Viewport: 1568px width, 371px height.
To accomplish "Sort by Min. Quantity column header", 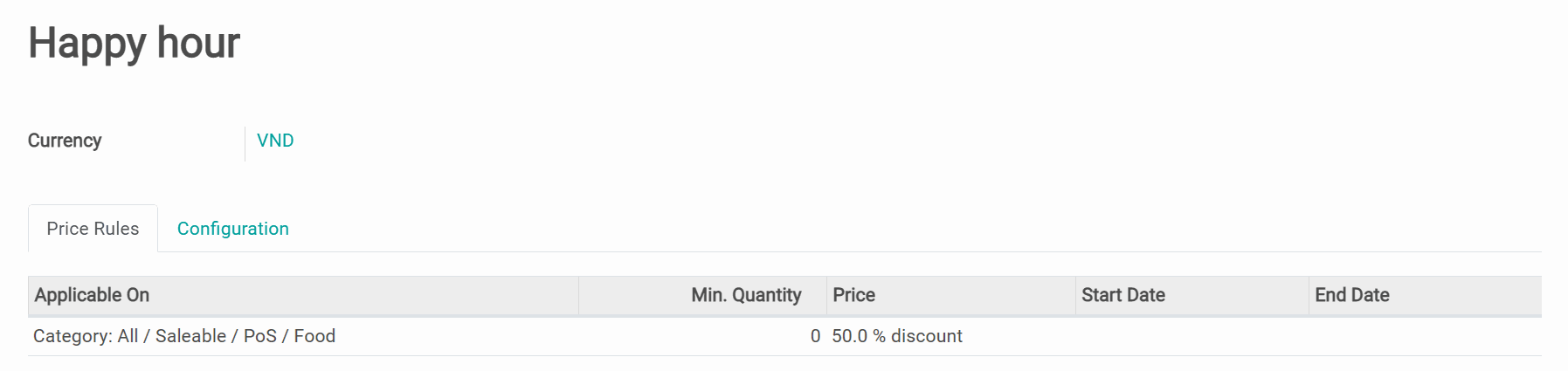I will pos(745,295).
